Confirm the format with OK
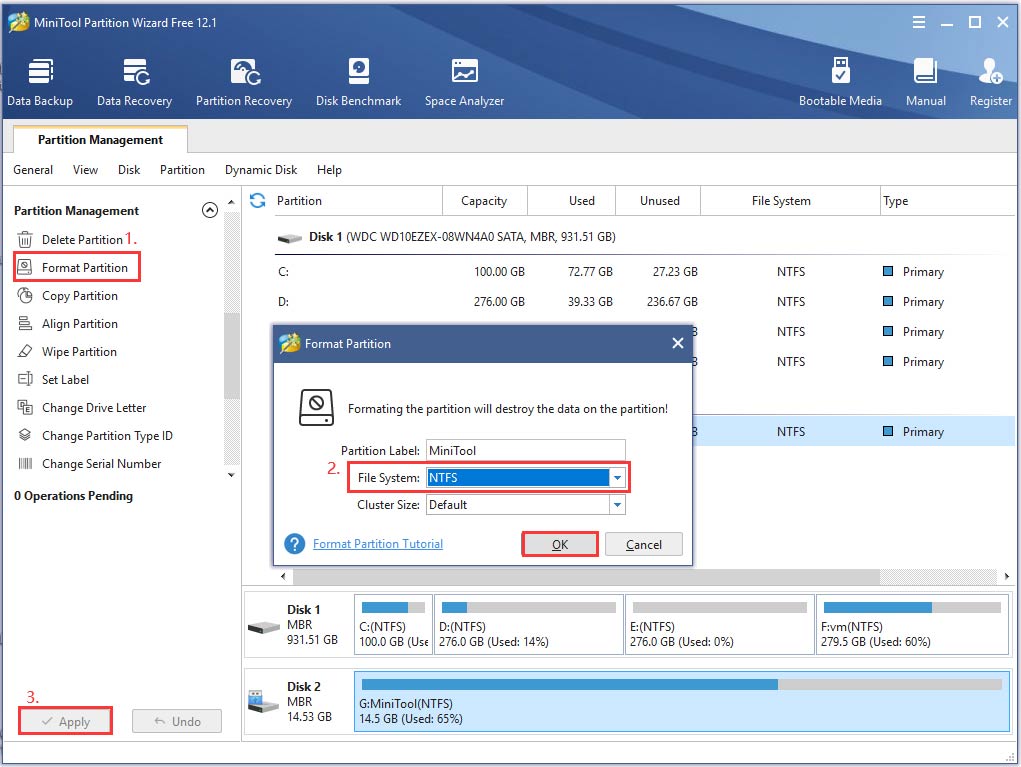 pos(560,544)
